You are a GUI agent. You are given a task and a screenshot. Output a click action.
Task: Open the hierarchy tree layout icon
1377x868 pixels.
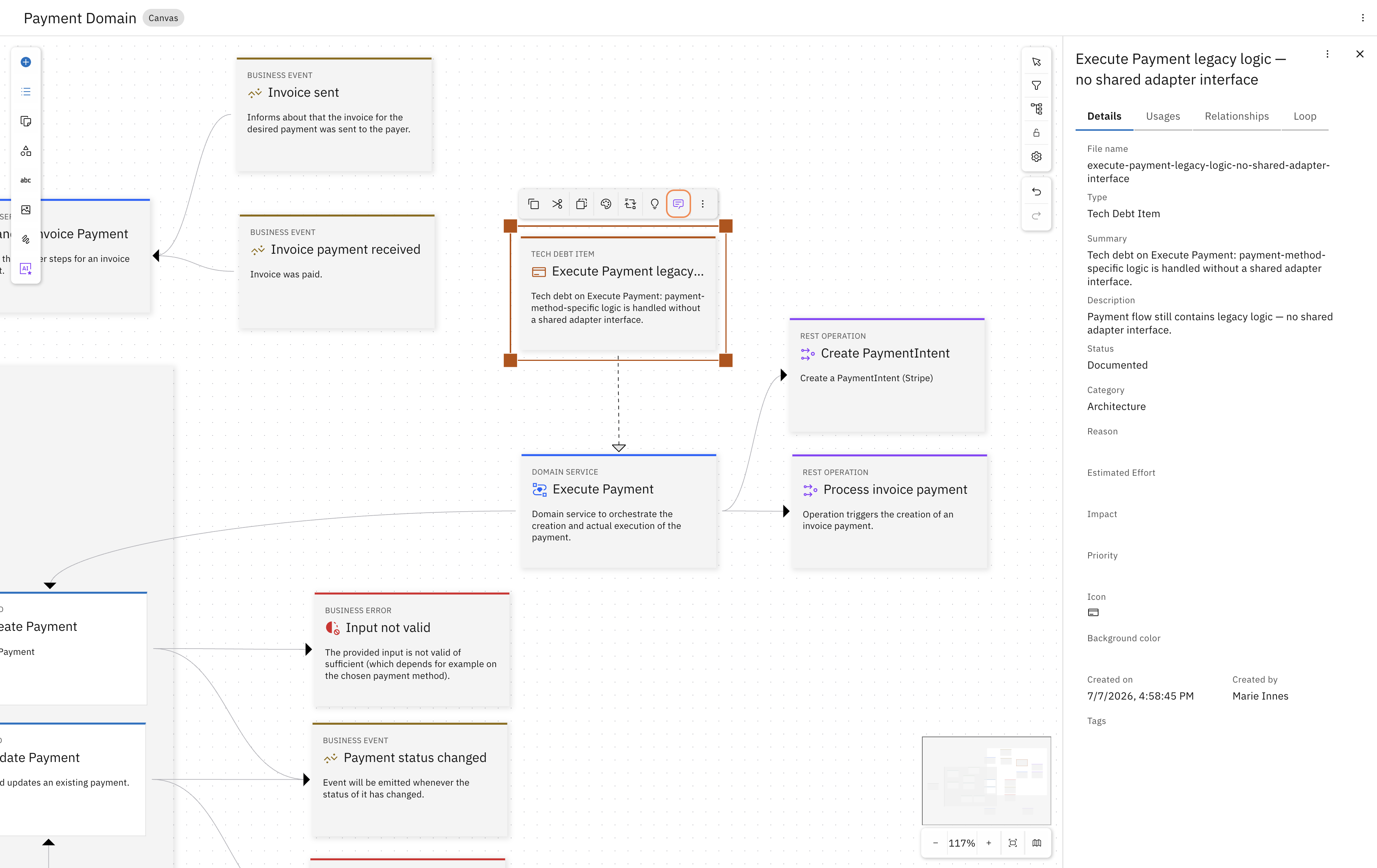coord(1036,109)
